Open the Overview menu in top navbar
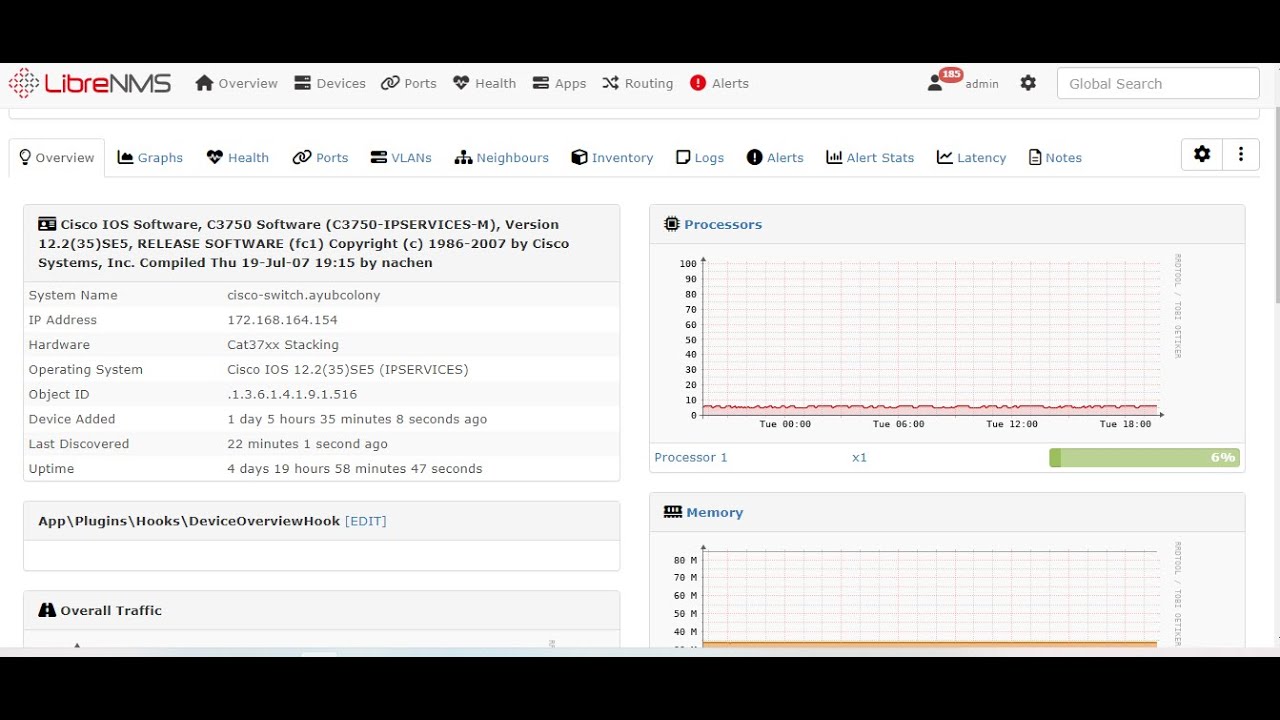The height and width of the screenshot is (720, 1280). click(x=236, y=83)
